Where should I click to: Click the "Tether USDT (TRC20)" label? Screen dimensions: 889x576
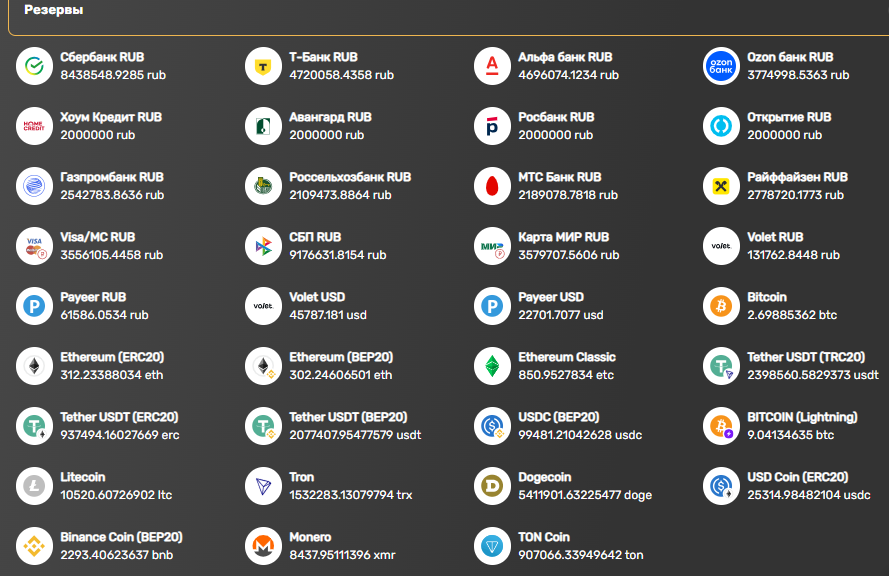(806, 358)
